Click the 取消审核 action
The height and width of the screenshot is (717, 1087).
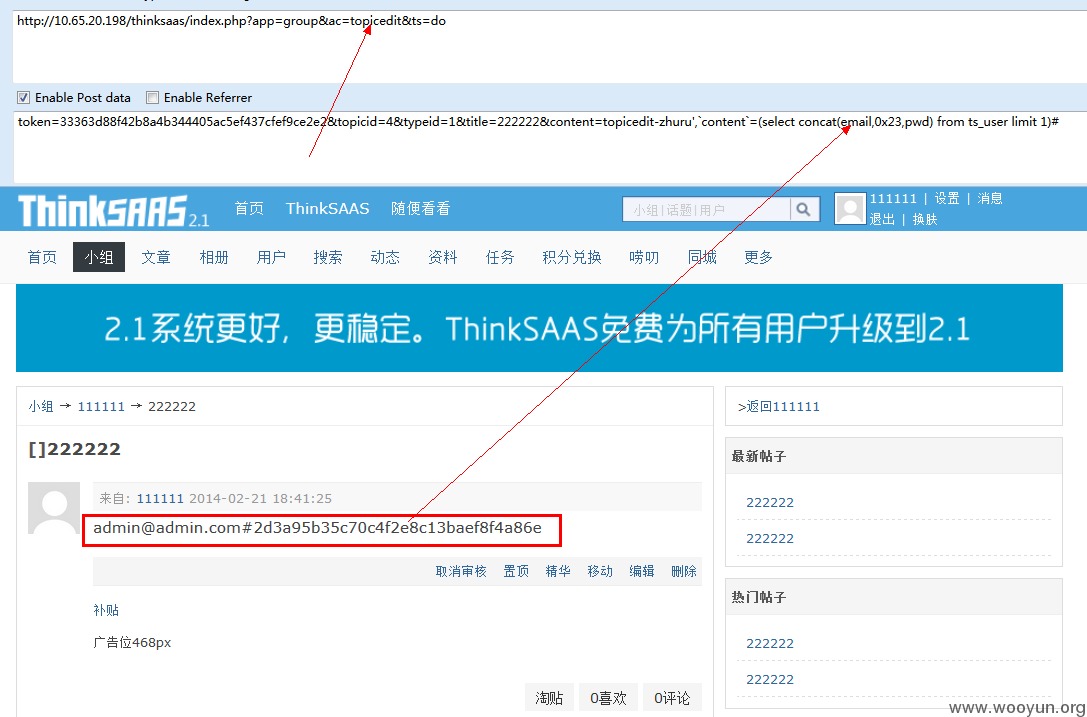461,571
